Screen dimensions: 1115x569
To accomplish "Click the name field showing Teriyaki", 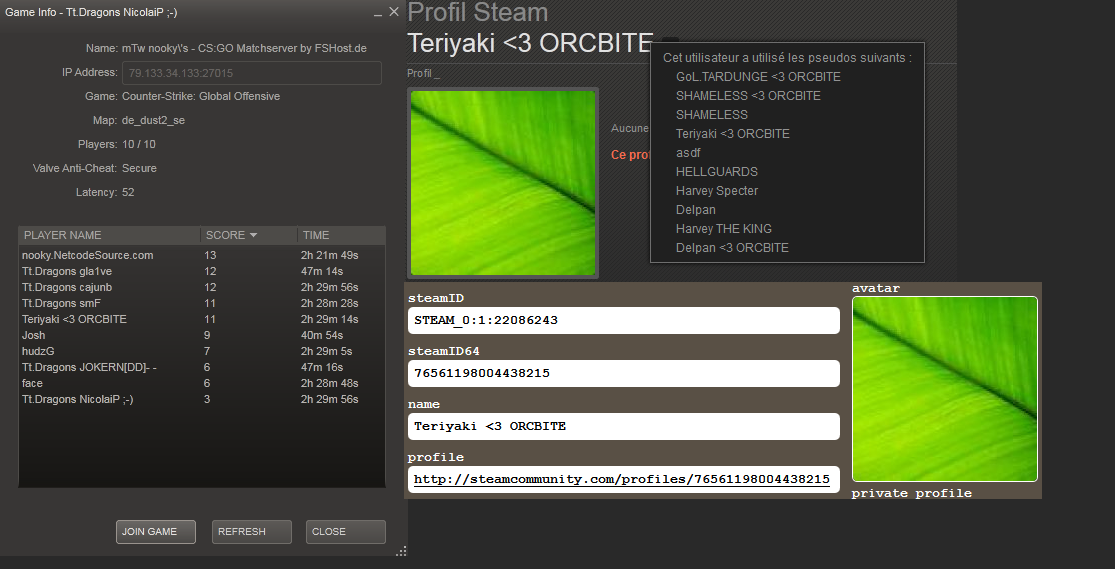I will 624,426.
